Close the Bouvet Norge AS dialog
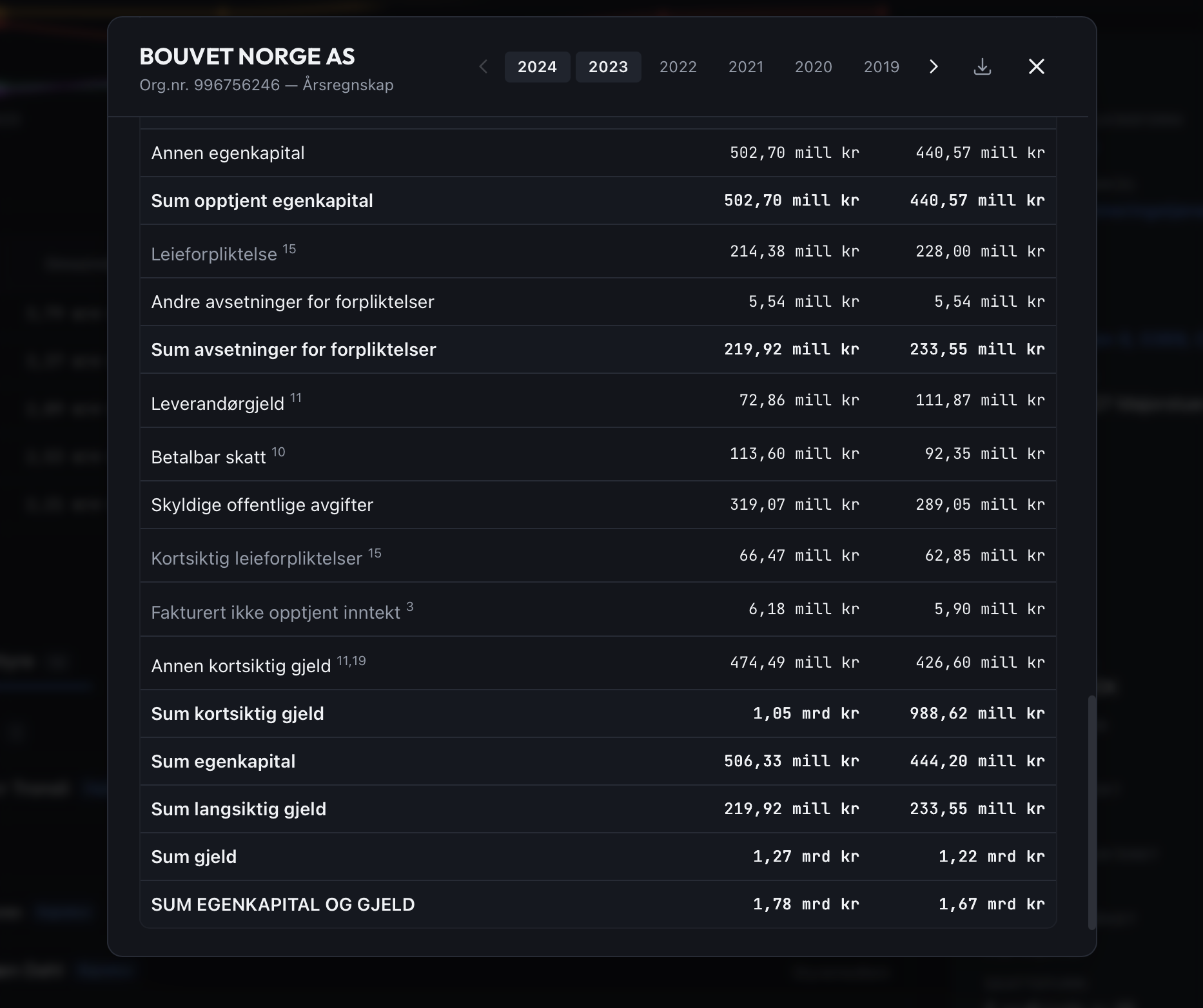The image size is (1203, 1008). click(1036, 66)
